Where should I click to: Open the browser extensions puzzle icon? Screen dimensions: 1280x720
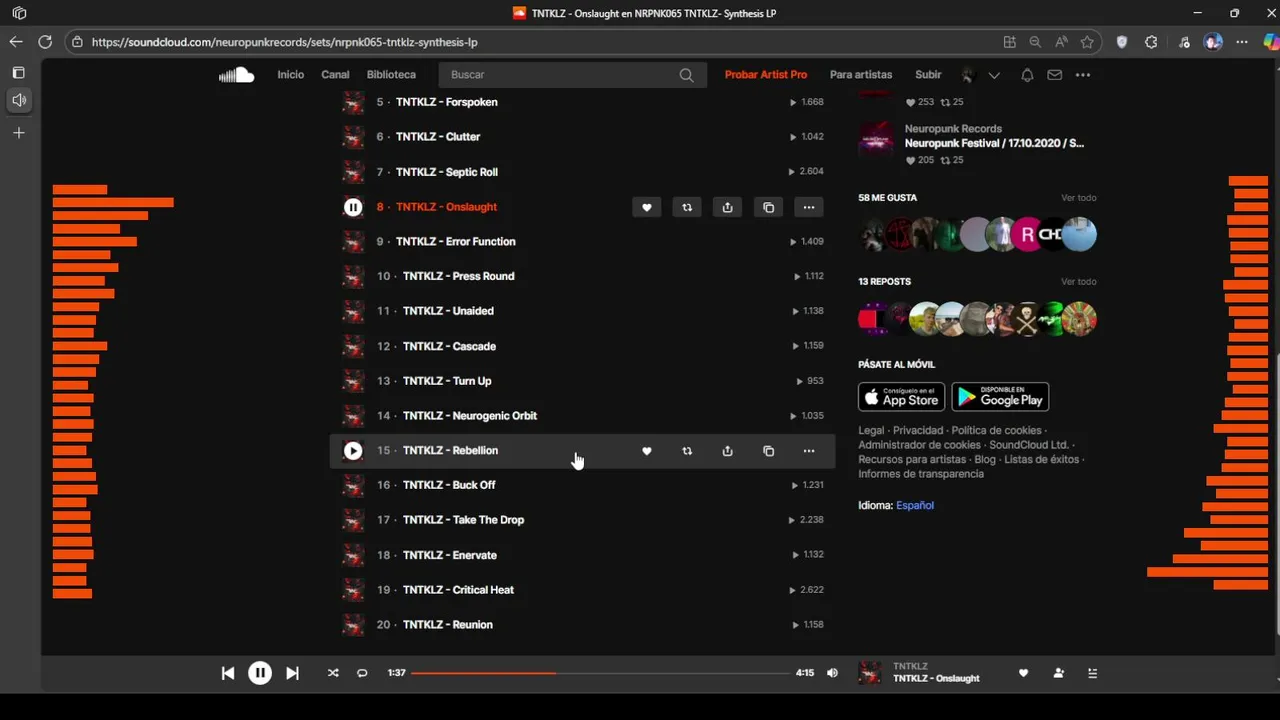tap(1151, 42)
